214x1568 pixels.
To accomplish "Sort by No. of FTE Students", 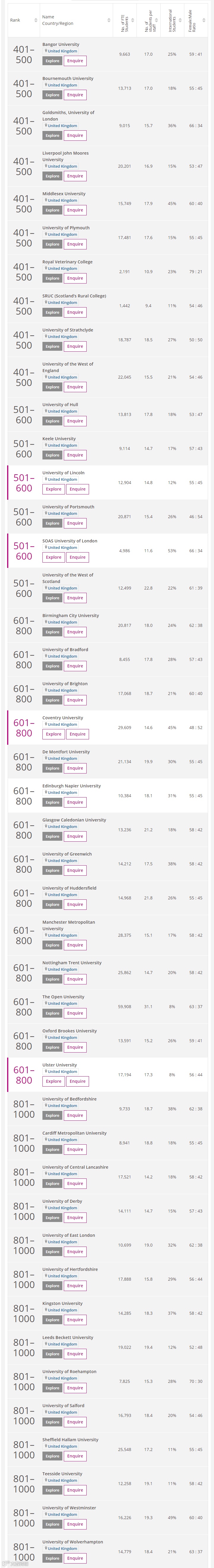I will [x=133, y=20].
